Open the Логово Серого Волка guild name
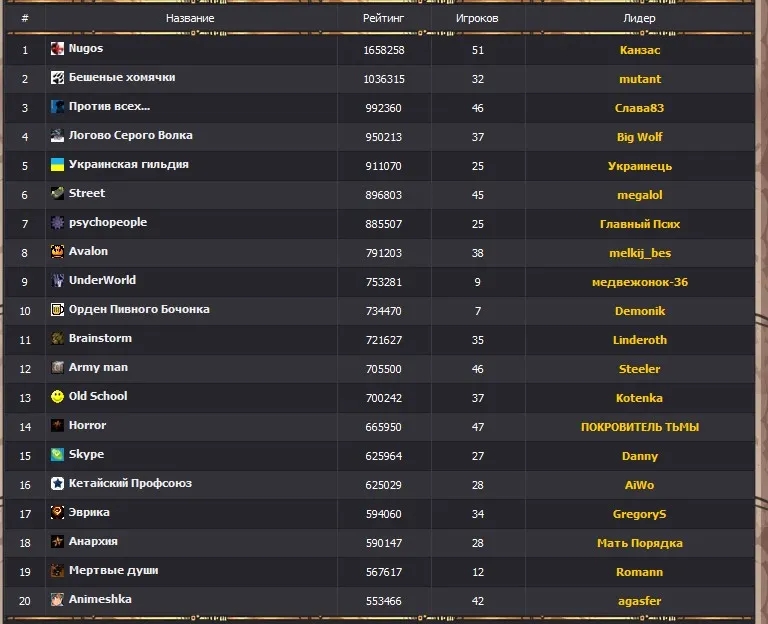The image size is (768, 624). 130,135
